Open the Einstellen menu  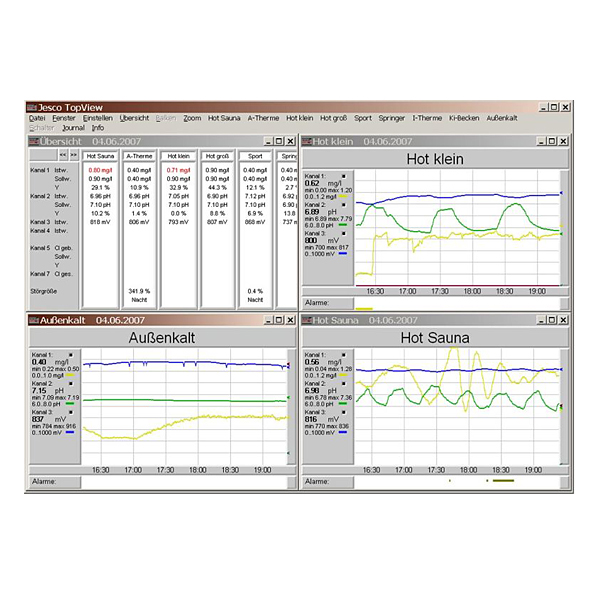[x=98, y=118]
